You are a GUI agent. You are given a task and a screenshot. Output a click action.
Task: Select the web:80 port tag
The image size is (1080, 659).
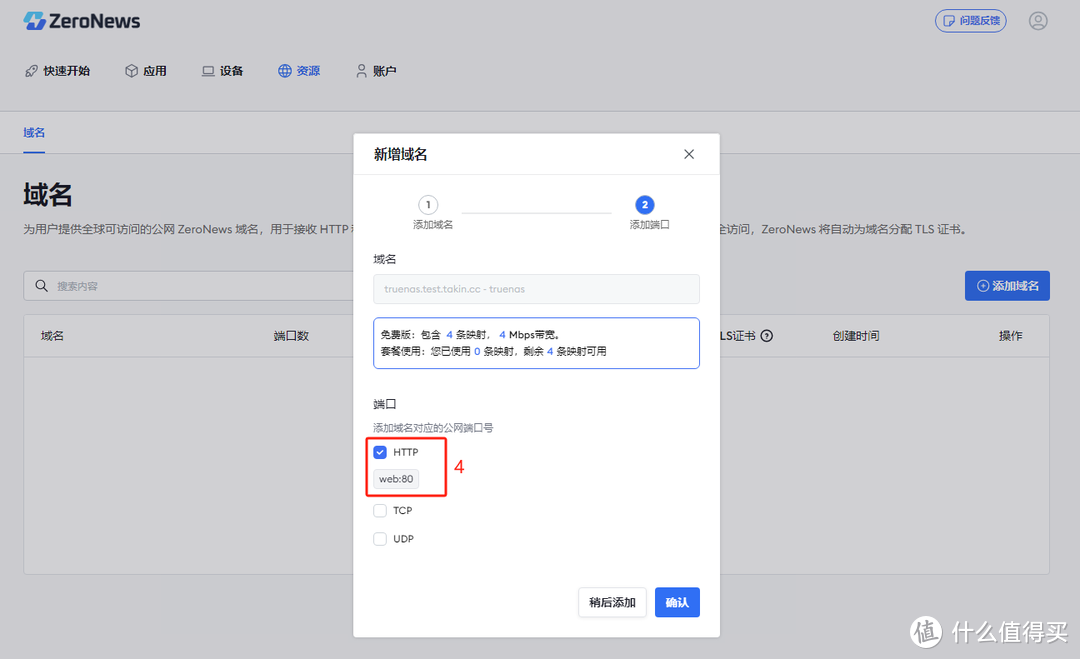396,478
